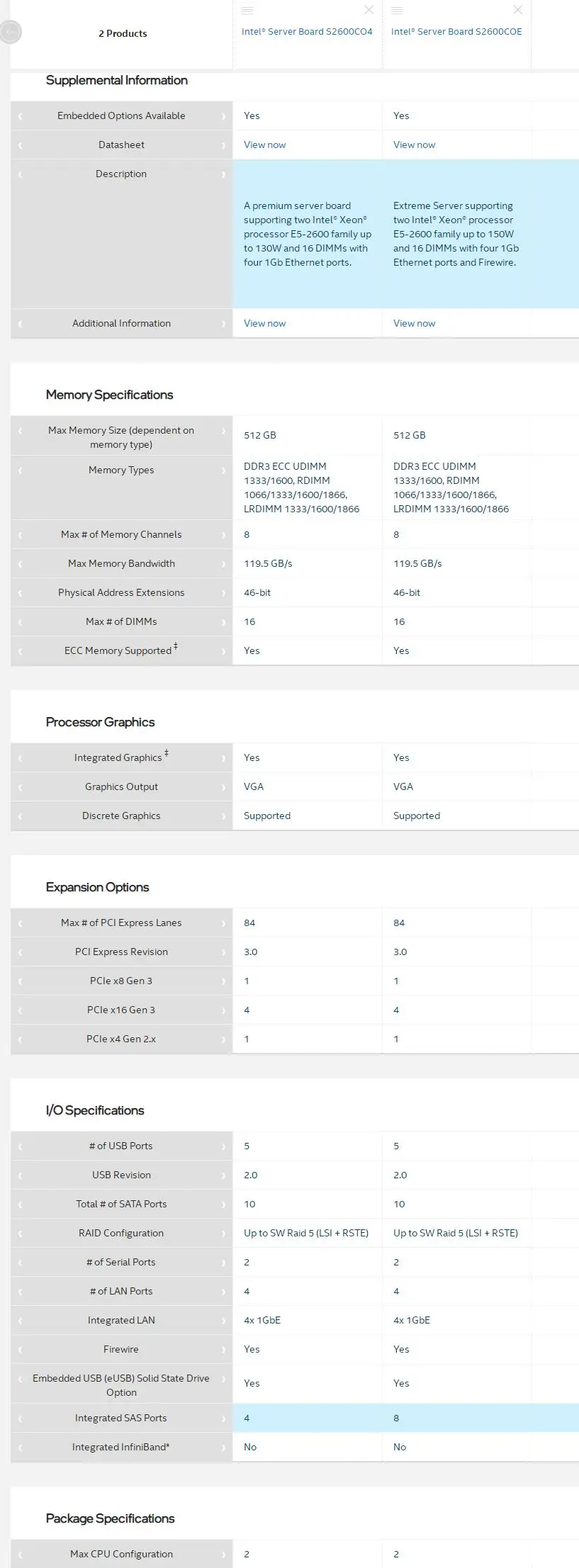
Task: Remove S2600CO4 from comparison with X icon
Action: [369, 10]
